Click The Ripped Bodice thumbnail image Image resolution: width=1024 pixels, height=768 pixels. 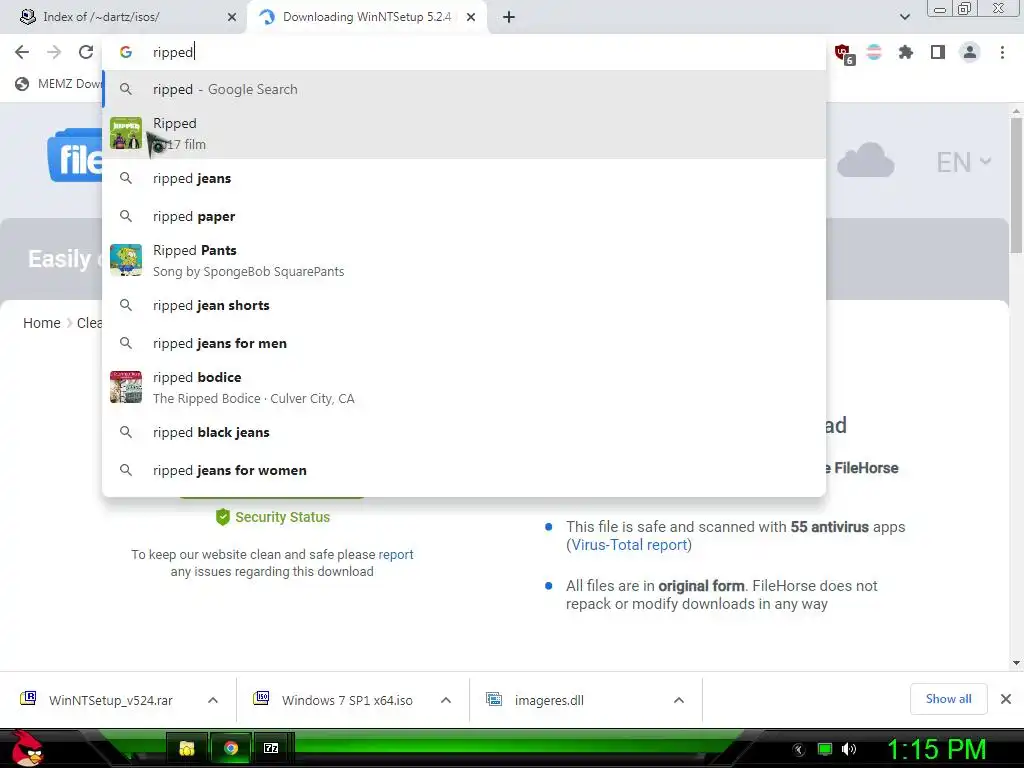point(126,387)
